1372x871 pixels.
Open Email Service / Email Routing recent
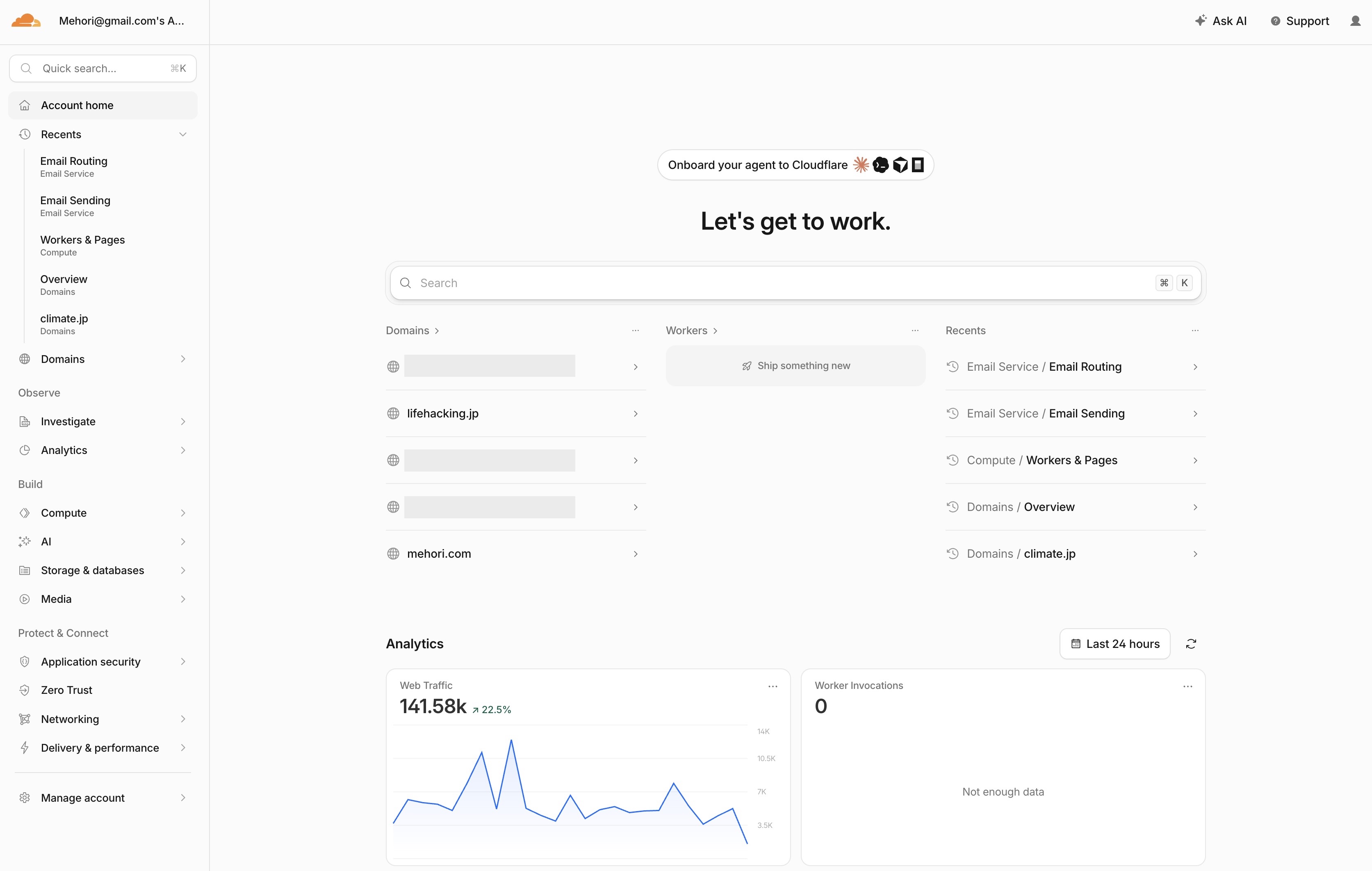pyautogui.click(x=1075, y=367)
